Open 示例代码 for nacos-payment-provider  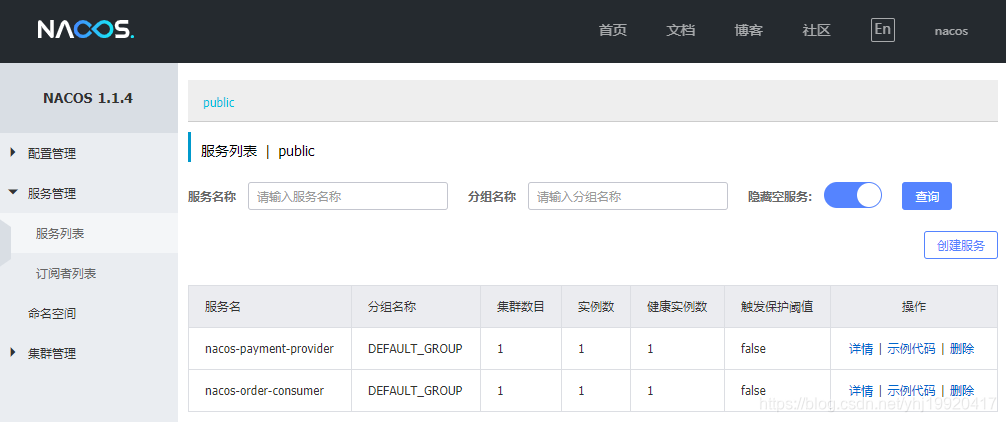pyautogui.click(x=911, y=349)
